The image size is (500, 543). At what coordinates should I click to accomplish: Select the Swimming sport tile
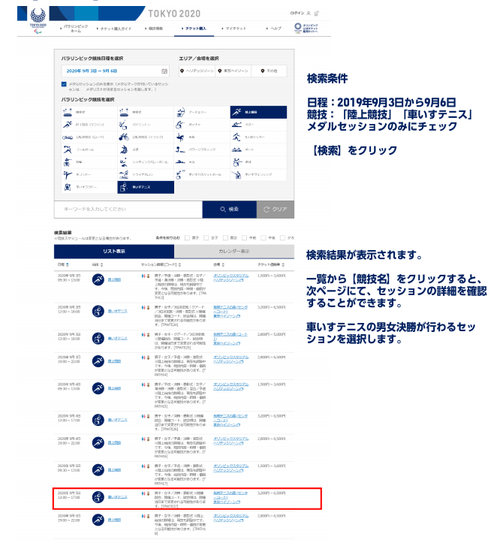202,162
